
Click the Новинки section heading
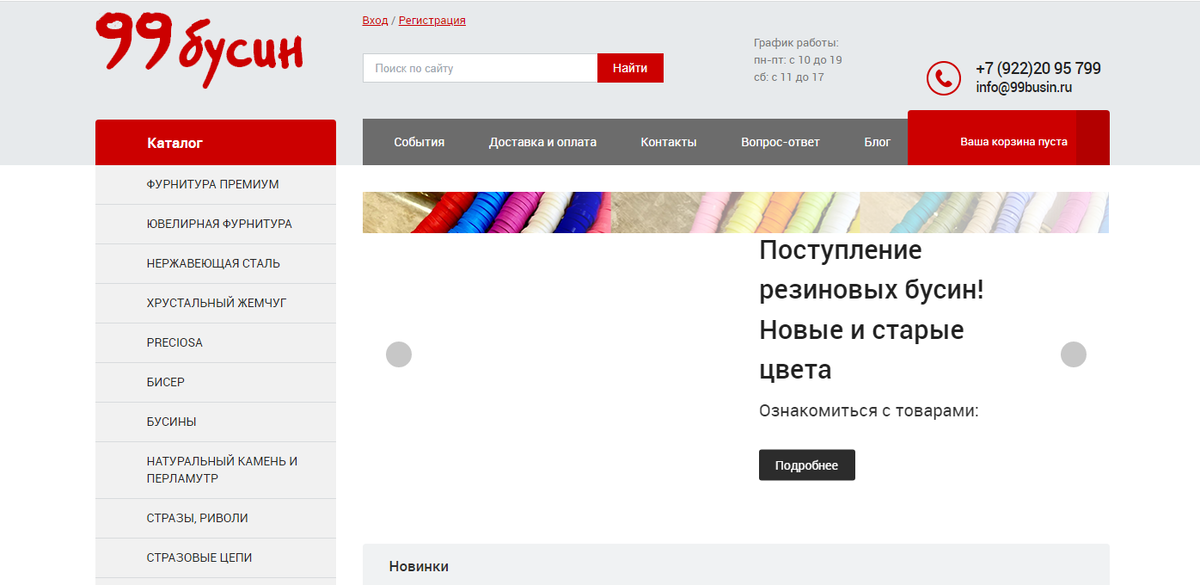(x=419, y=566)
